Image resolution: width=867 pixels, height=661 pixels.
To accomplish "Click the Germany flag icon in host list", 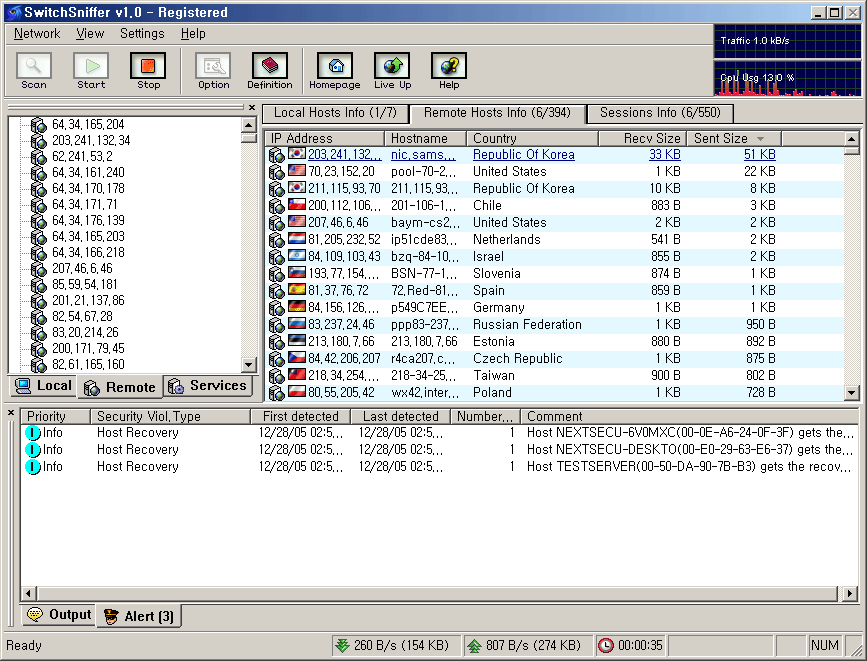I will click(x=297, y=307).
